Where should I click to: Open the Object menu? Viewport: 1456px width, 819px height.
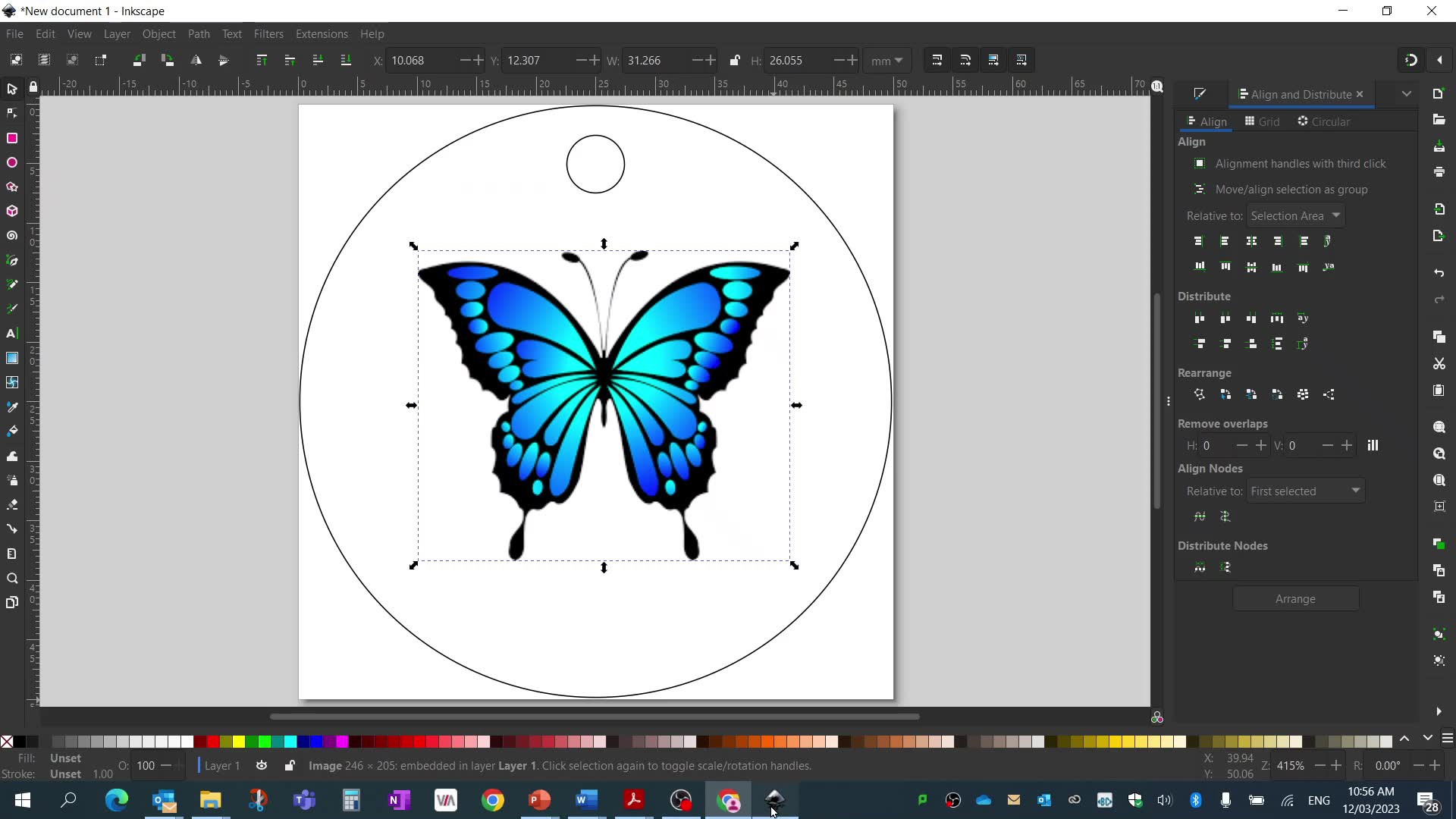coord(158,34)
